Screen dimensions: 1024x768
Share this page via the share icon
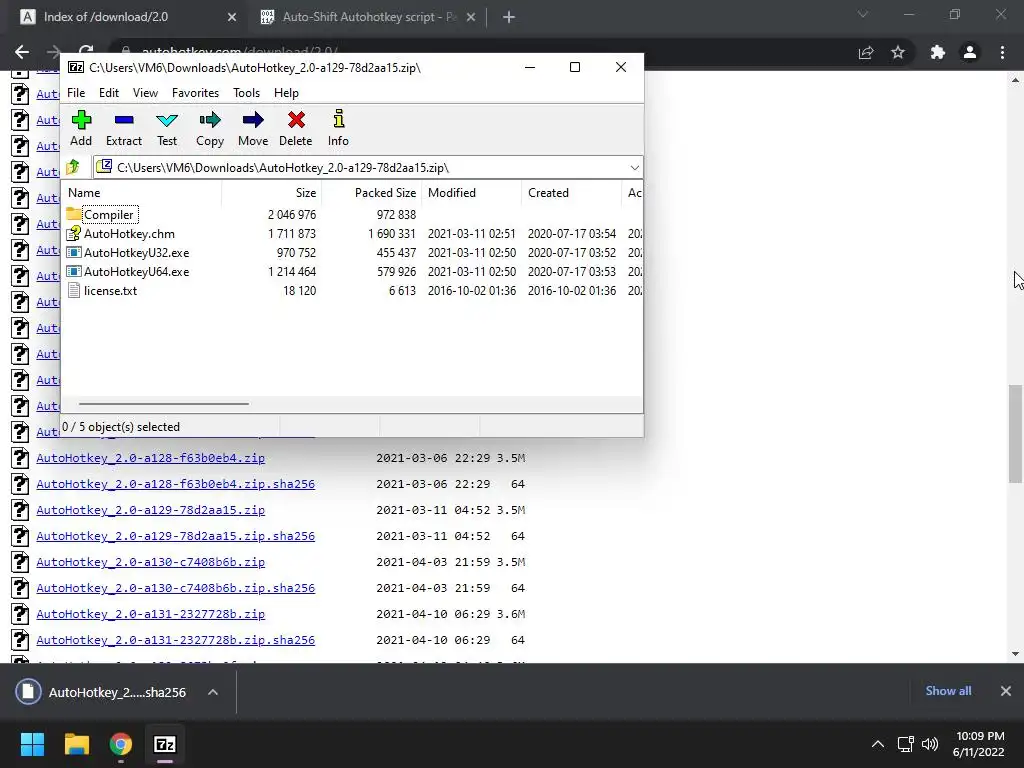tap(866, 52)
